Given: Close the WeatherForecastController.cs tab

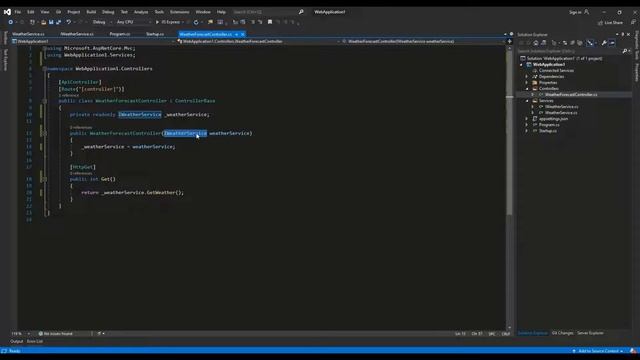Looking at the screenshot, I should (242, 34).
